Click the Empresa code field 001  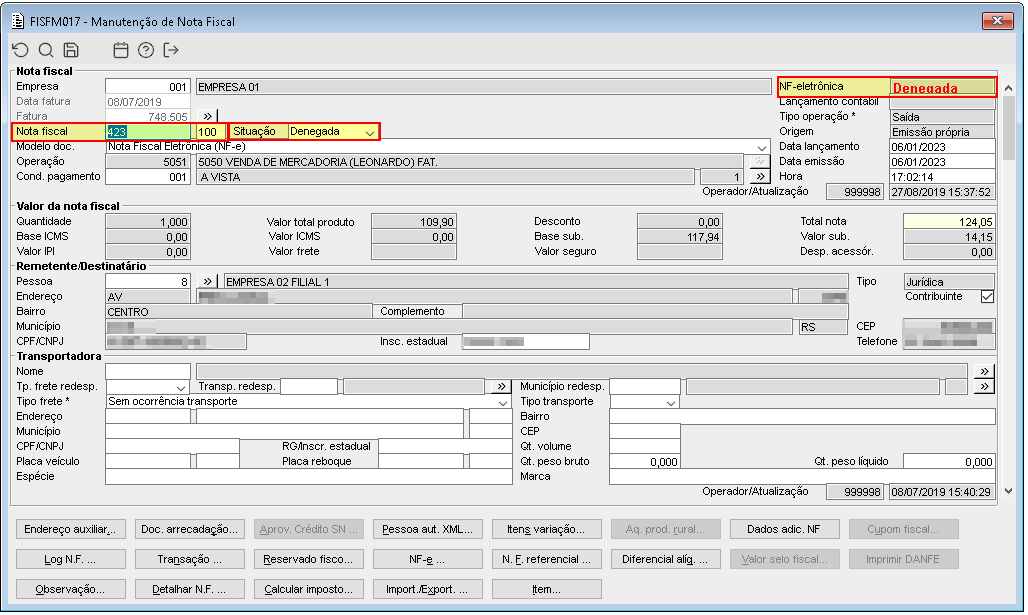tap(148, 87)
